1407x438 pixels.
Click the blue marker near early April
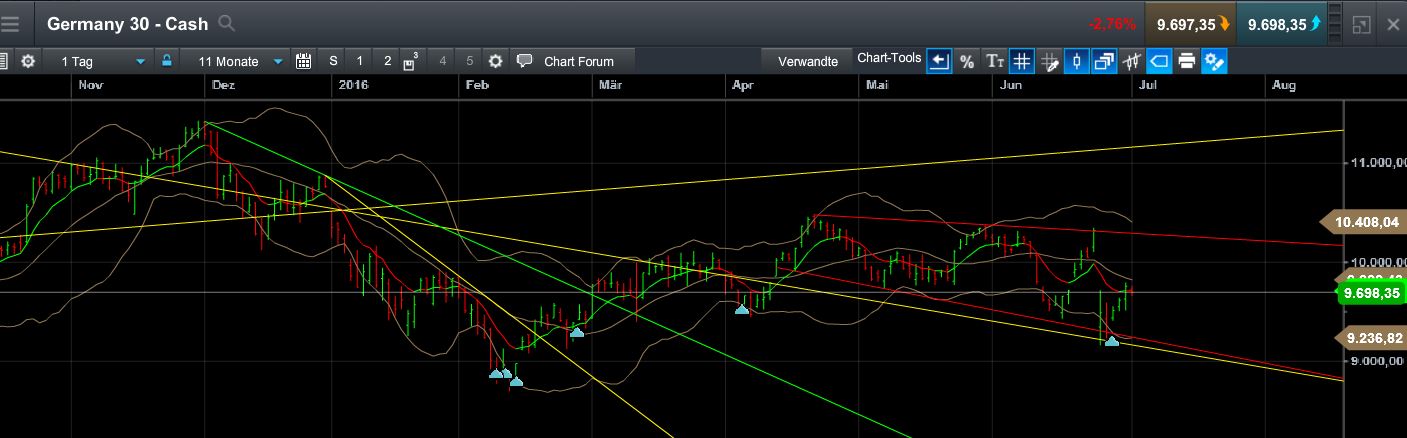point(742,309)
